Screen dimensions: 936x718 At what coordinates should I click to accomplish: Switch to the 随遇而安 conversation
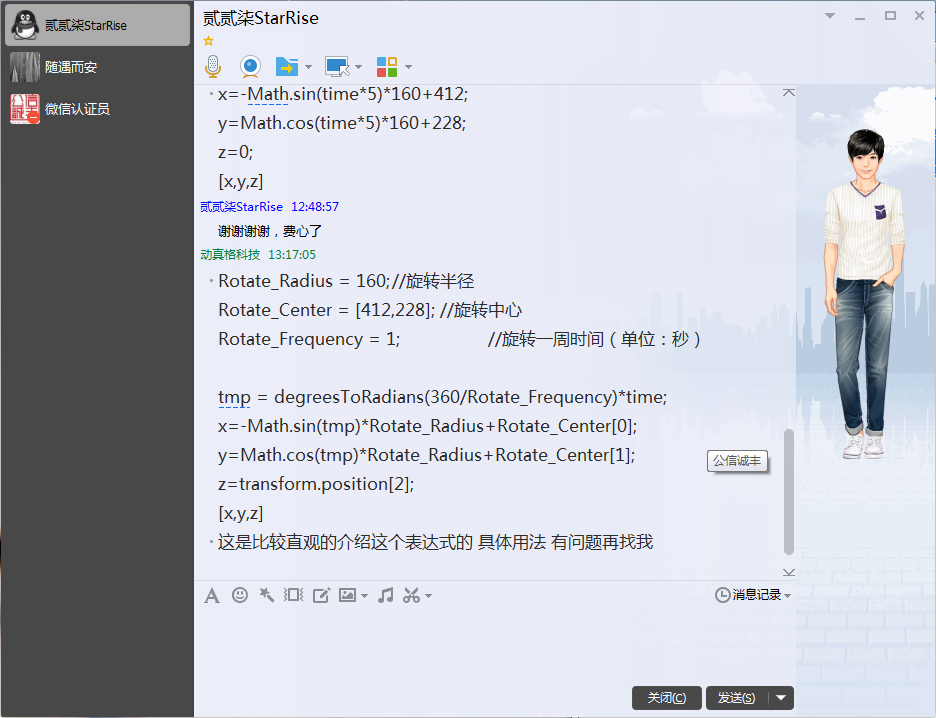tap(97, 67)
